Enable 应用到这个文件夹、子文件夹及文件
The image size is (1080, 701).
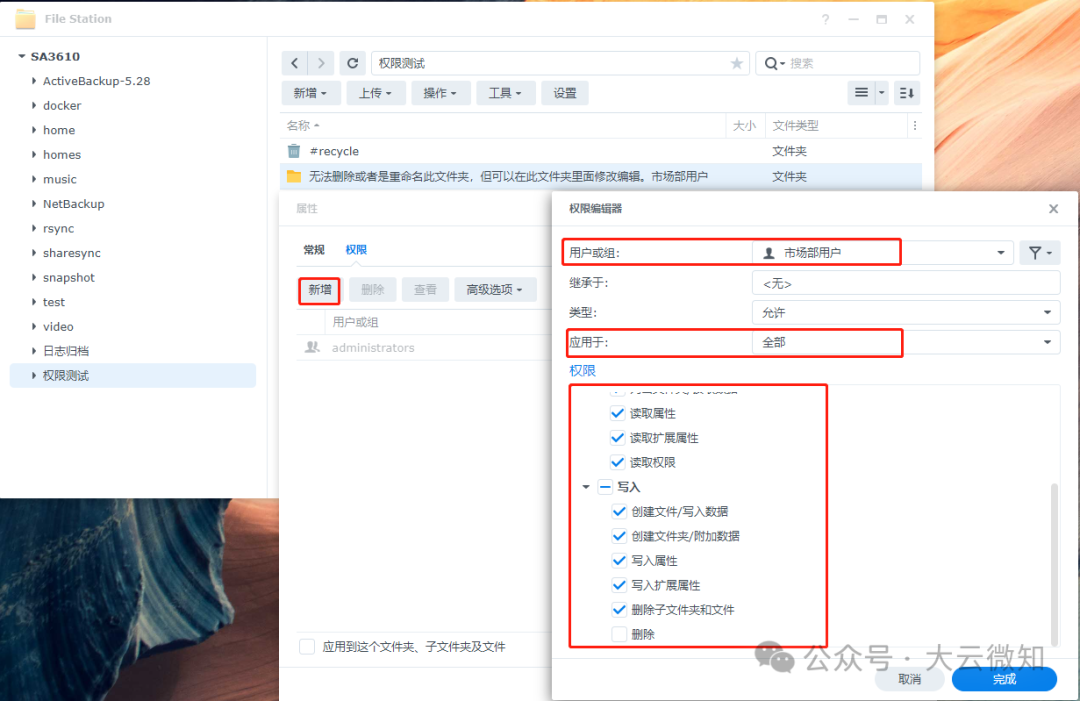tap(307, 647)
